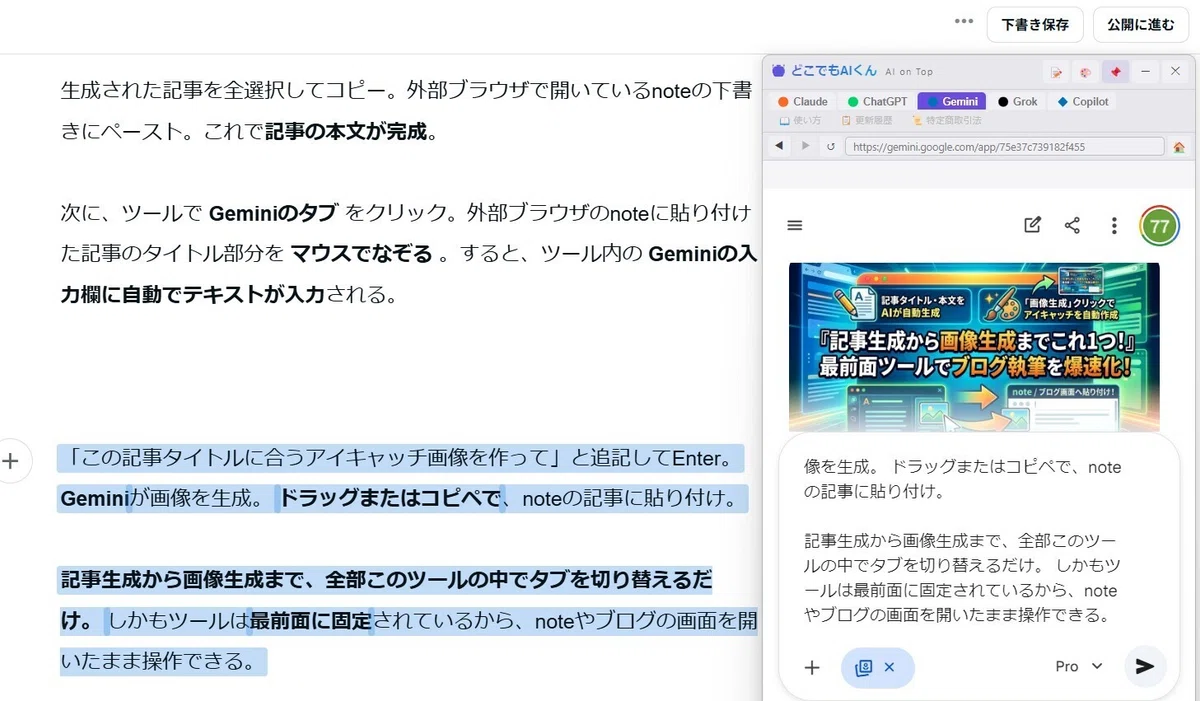Viewport: 1200px width, 701px height.
Task: Open the Gemini hamburger main menu
Action: (x=795, y=226)
